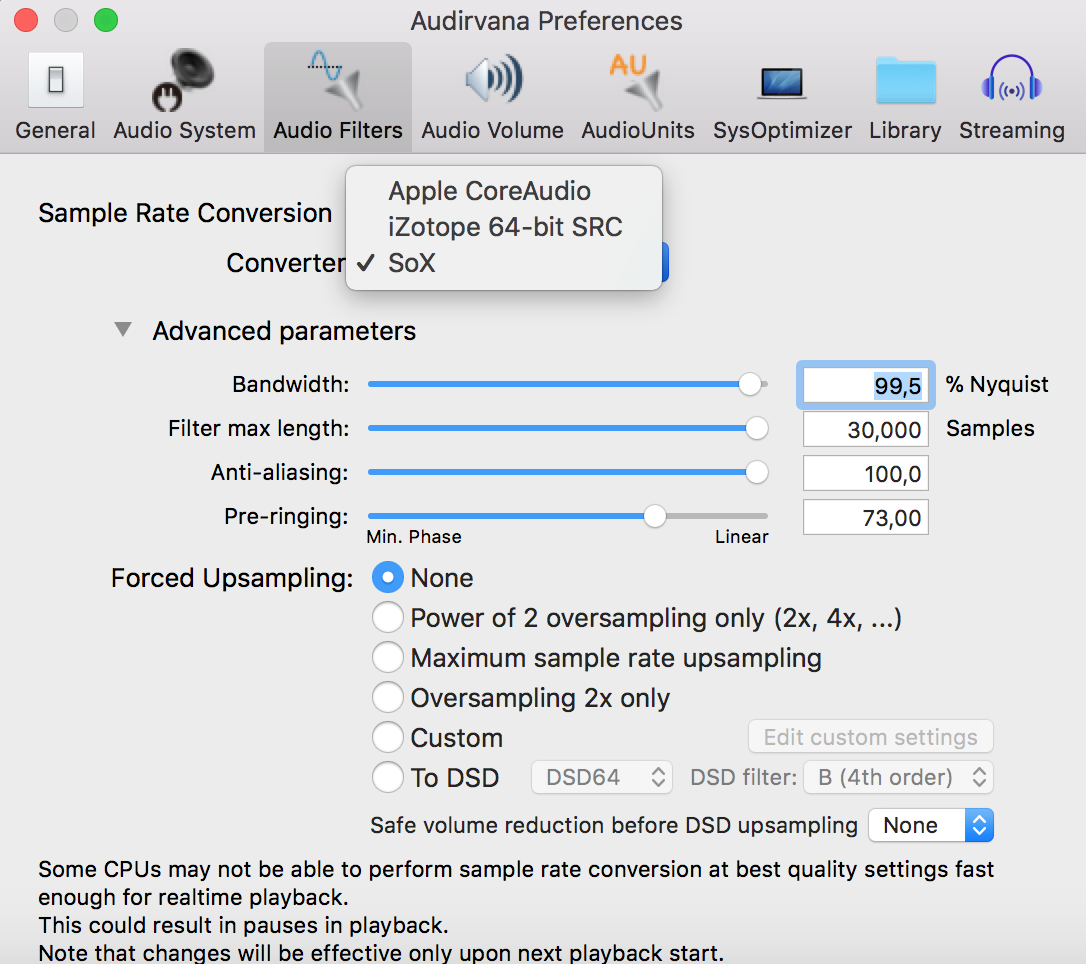This screenshot has width=1086, height=964.
Task: Focus the Pre-ringing value field
Action: pyautogui.click(x=866, y=517)
